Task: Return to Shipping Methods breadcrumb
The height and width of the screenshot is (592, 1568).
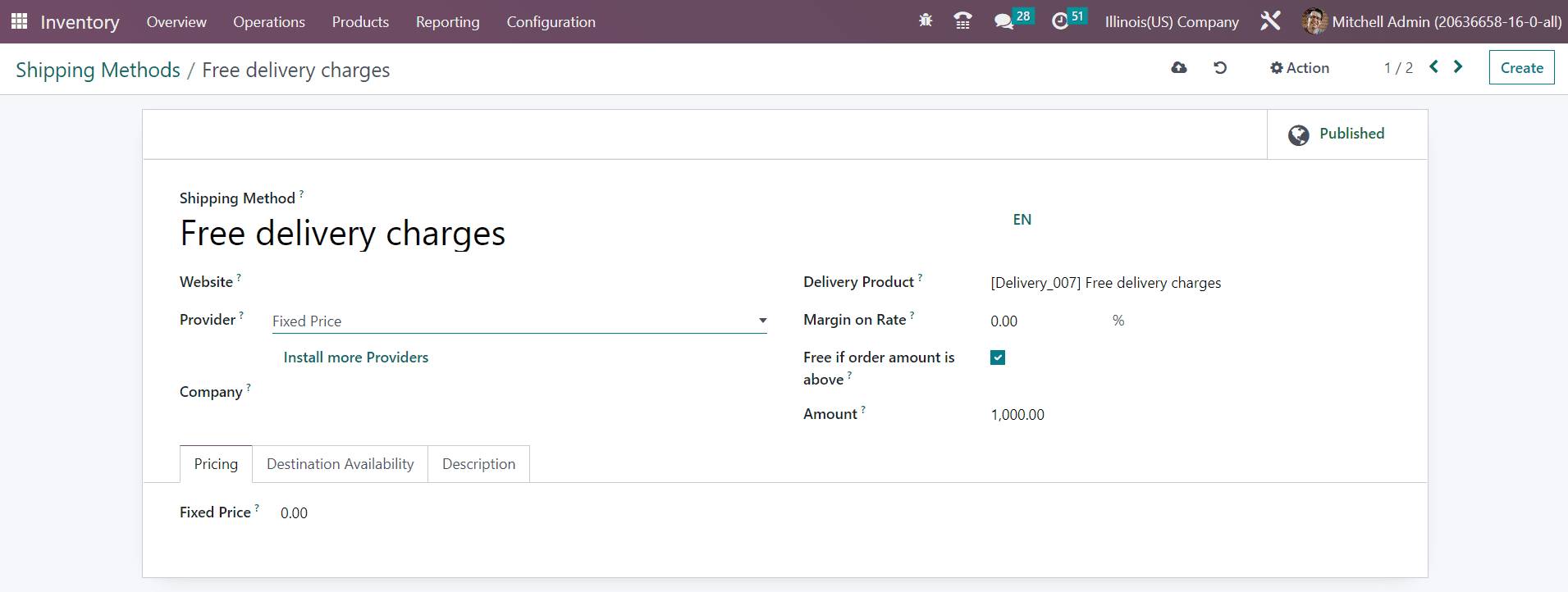Action: pyautogui.click(x=98, y=70)
